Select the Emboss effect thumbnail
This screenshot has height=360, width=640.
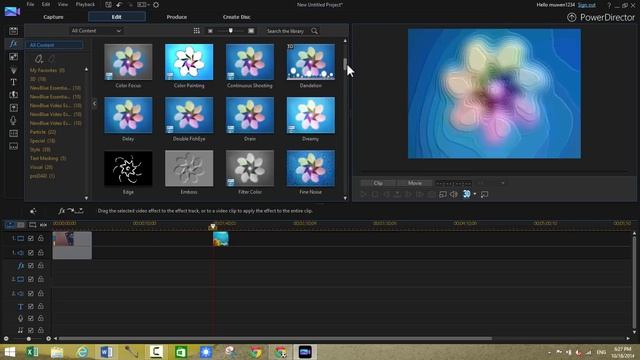tap(189, 168)
